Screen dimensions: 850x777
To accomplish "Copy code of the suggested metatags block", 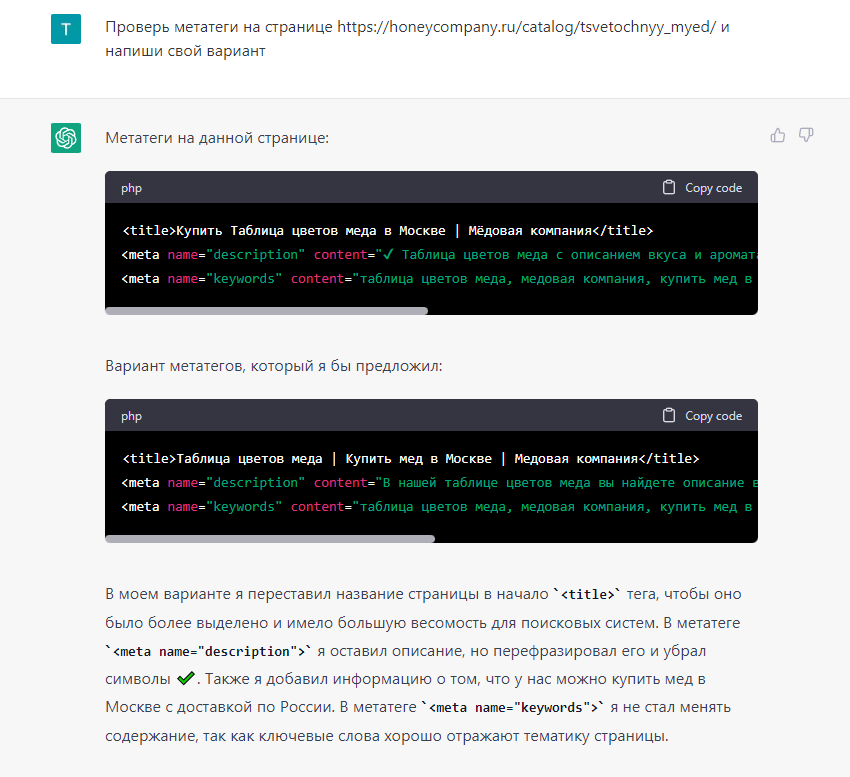I will click(x=703, y=416).
